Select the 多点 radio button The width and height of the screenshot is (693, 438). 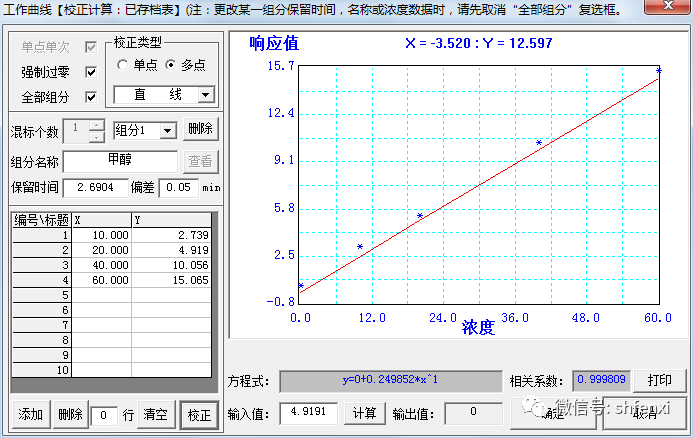click(x=170, y=65)
